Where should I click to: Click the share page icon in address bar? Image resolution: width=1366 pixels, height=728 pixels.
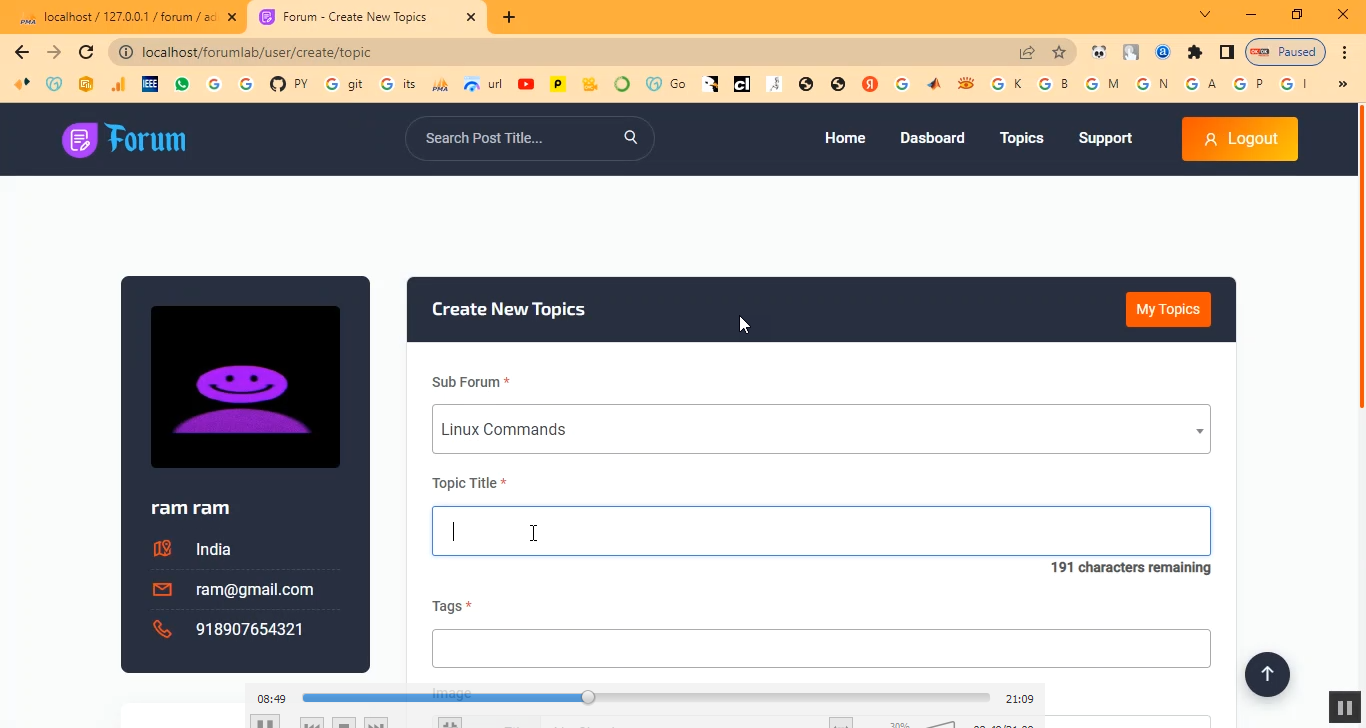coord(1027,52)
